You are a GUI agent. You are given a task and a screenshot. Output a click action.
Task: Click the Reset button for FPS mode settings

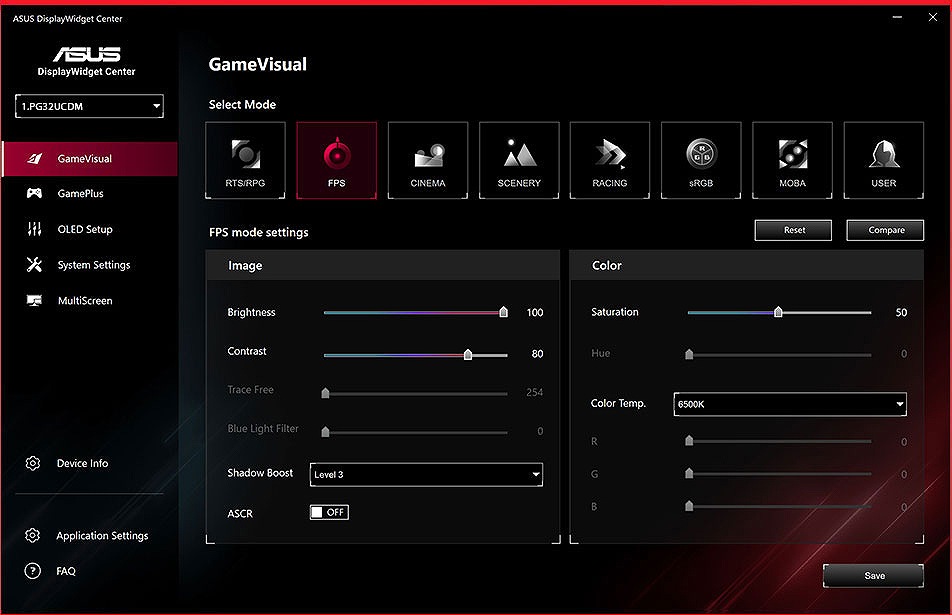pos(792,230)
